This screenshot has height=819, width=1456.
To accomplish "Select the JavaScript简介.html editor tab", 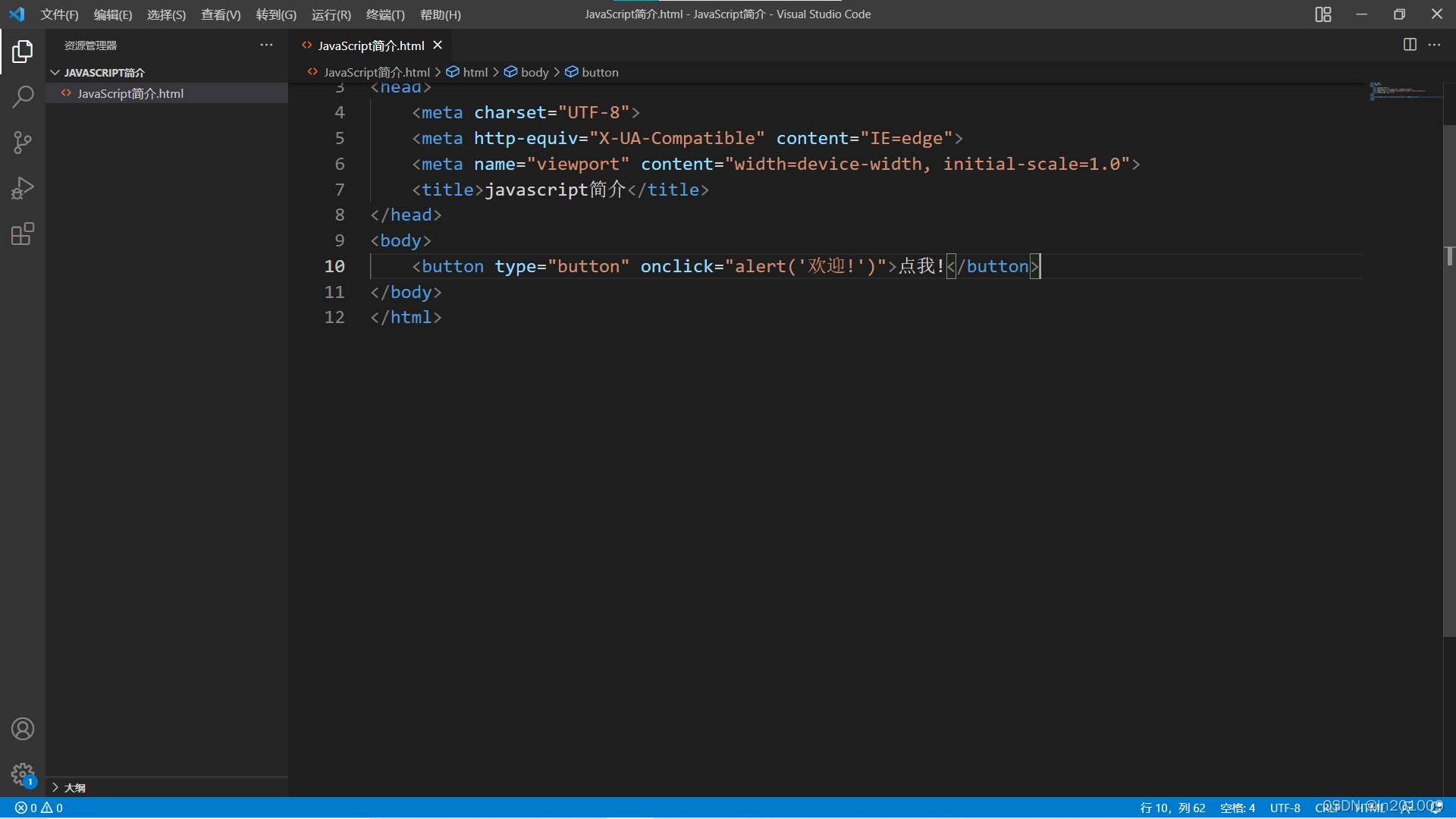I will click(x=371, y=45).
